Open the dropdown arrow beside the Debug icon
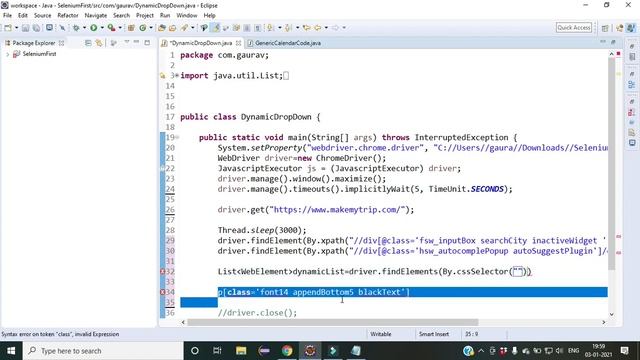 click(84, 28)
